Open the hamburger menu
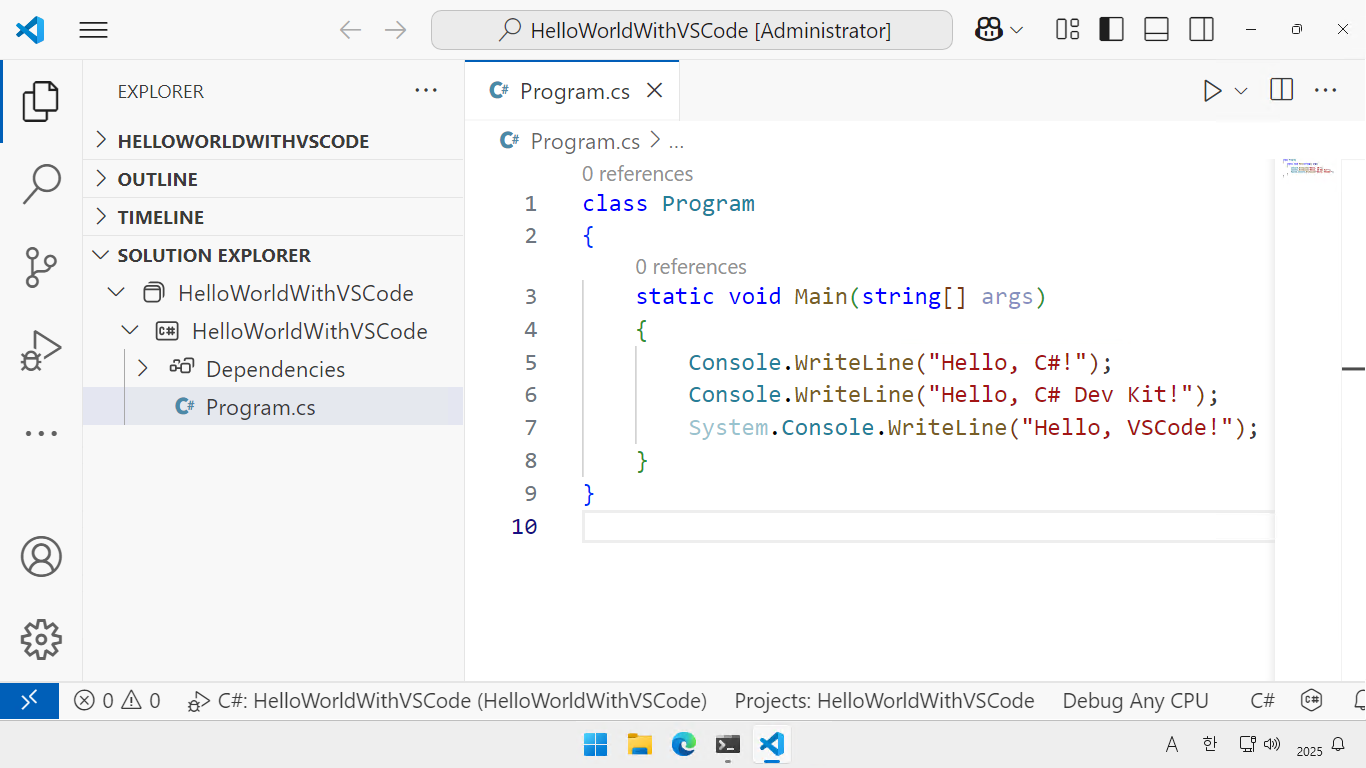 point(93,29)
